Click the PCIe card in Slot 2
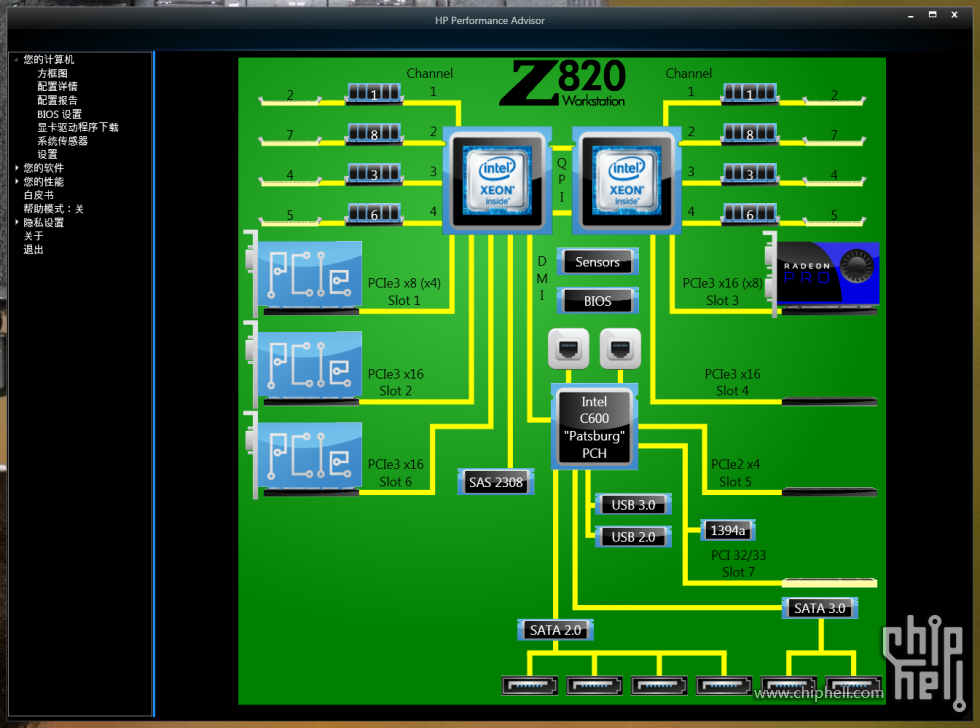 click(x=304, y=364)
